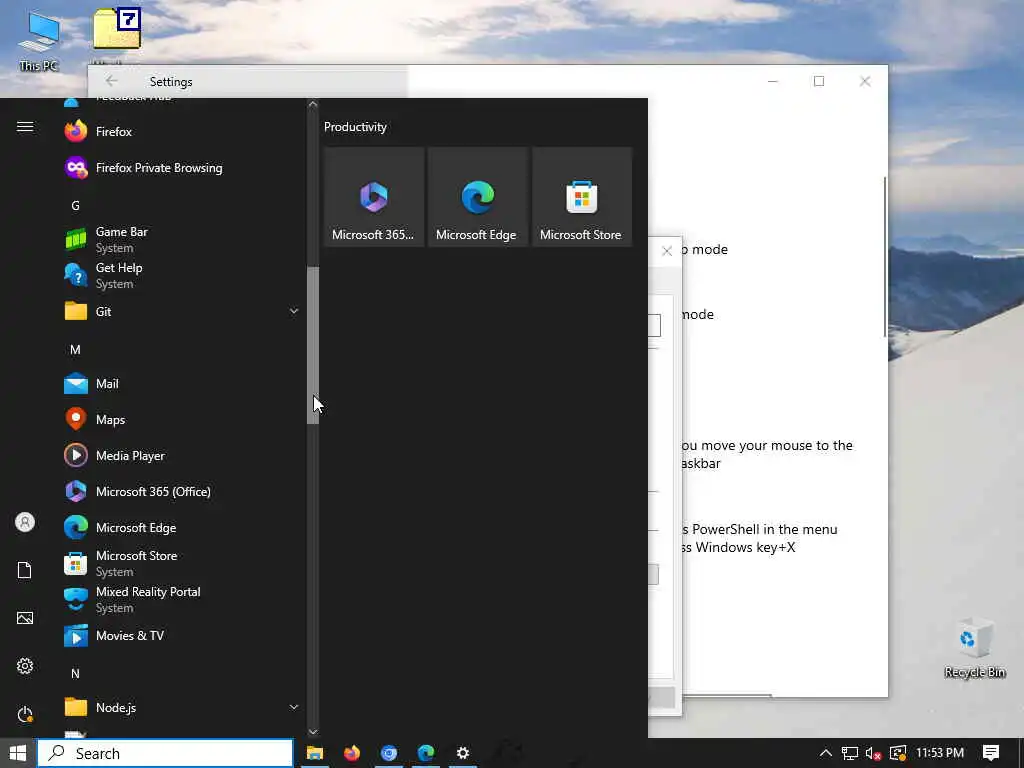Open Game Bar app entry

click(183, 240)
